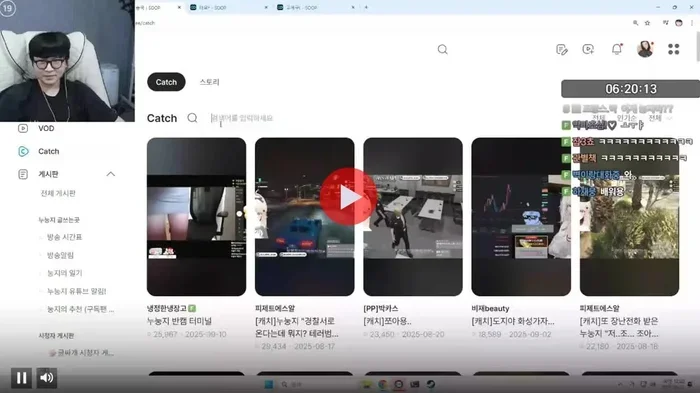Open title link 누농지 반캠 터미널
The image size is (700, 393).
(179, 321)
